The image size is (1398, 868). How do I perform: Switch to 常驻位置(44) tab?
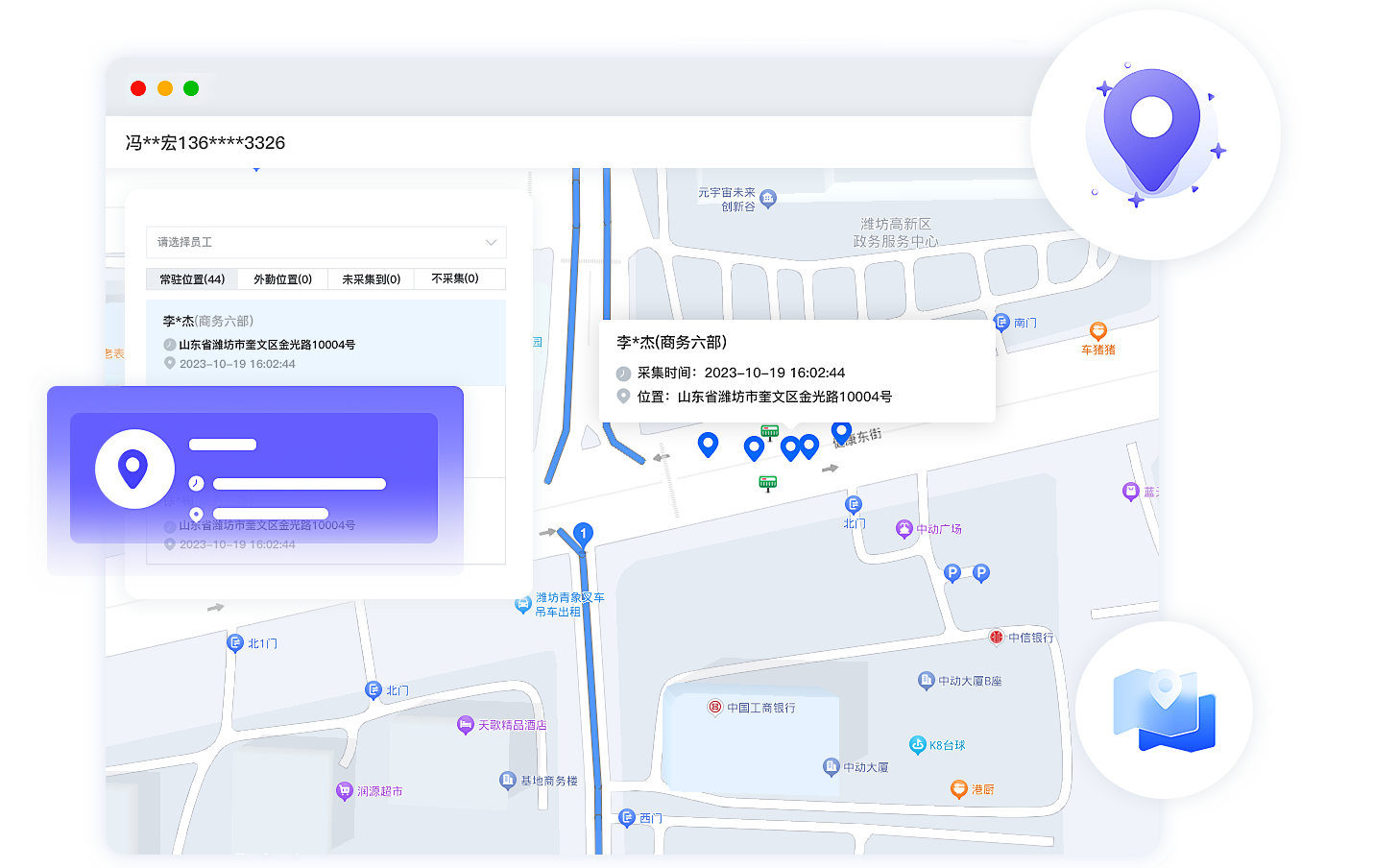(192, 279)
